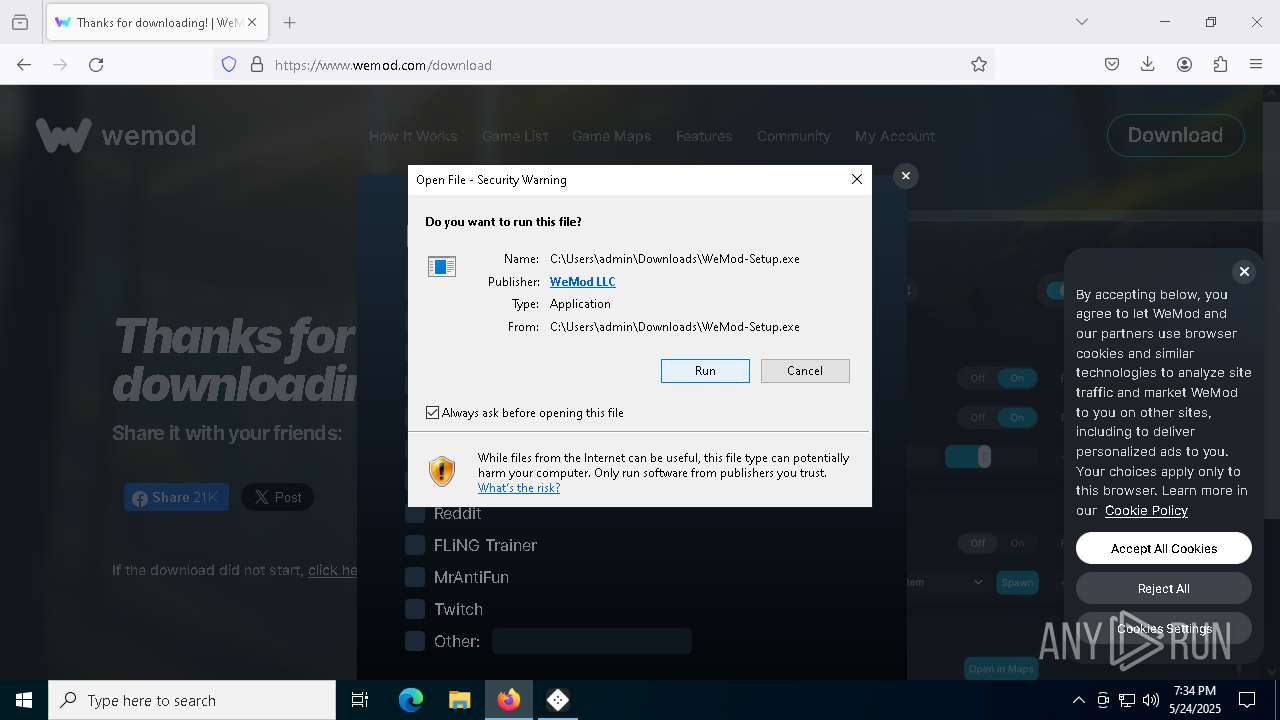The height and width of the screenshot is (720, 1280).
Task: Close the Security Warning dialog with X
Action: [x=856, y=179]
